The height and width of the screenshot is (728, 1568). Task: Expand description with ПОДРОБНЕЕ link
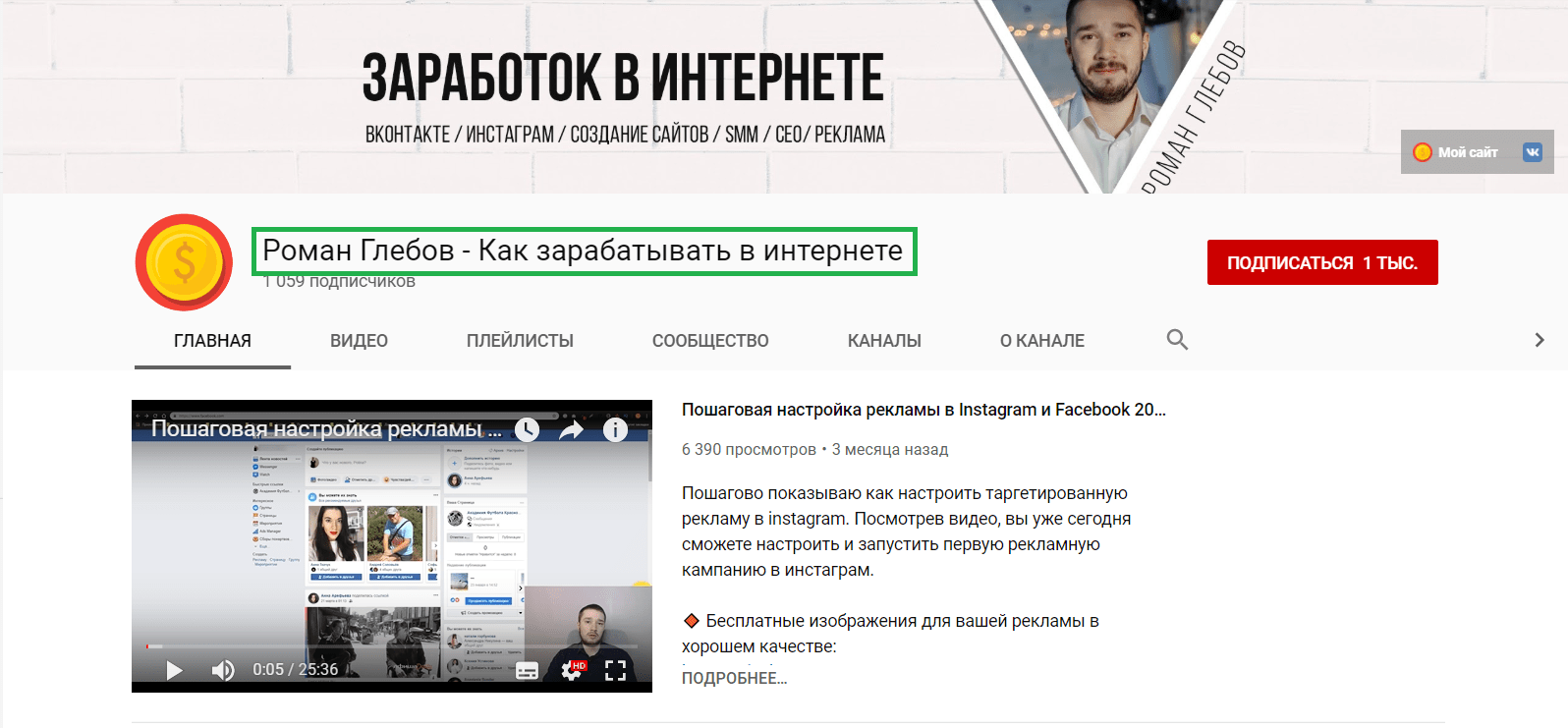[735, 678]
